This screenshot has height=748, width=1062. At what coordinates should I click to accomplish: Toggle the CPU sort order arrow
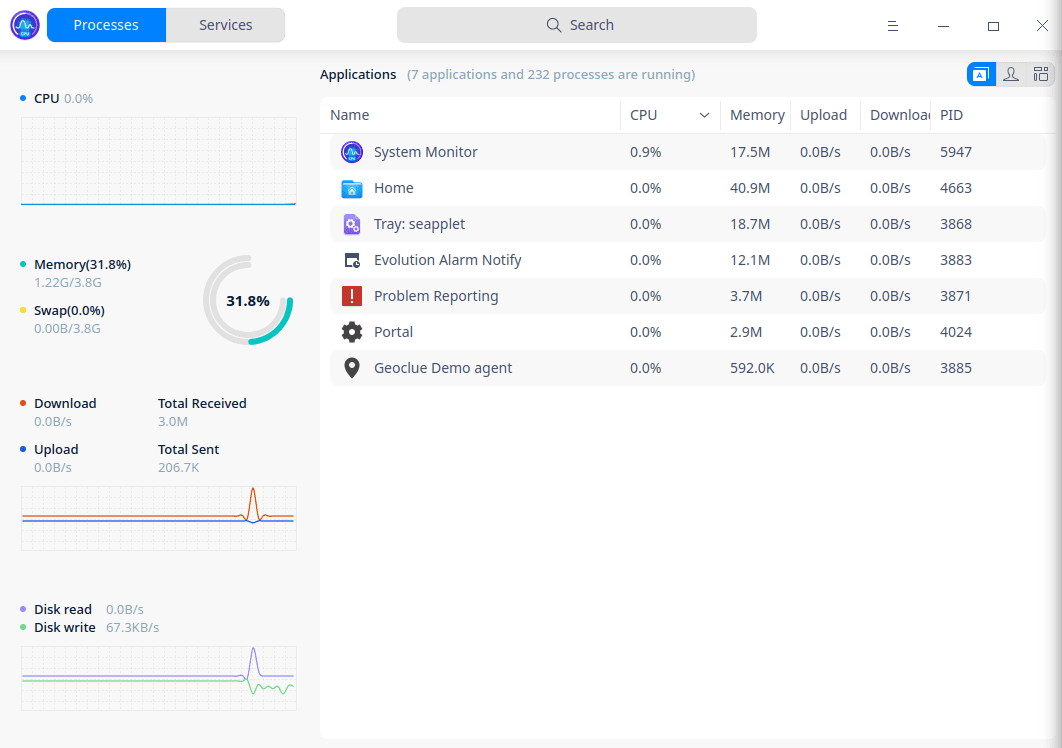[x=704, y=115]
